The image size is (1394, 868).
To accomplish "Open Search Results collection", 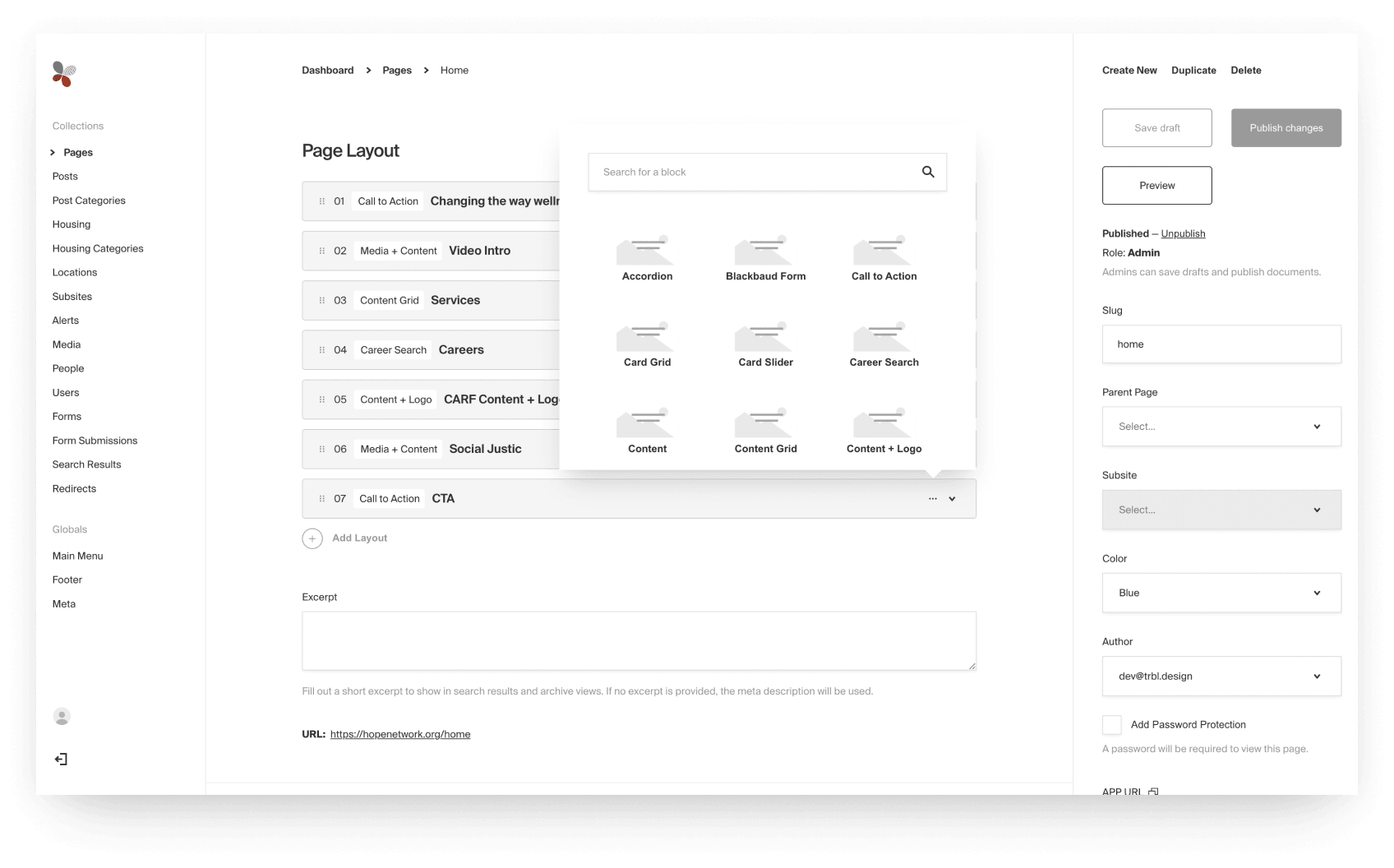I will (86, 464).
